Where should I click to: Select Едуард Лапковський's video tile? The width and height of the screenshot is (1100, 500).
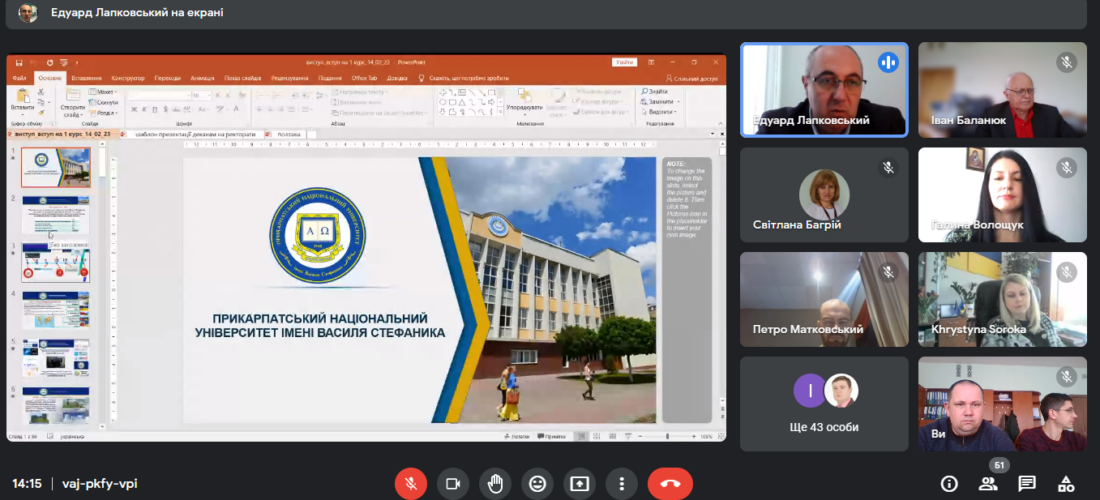click(x=825, y=89)
